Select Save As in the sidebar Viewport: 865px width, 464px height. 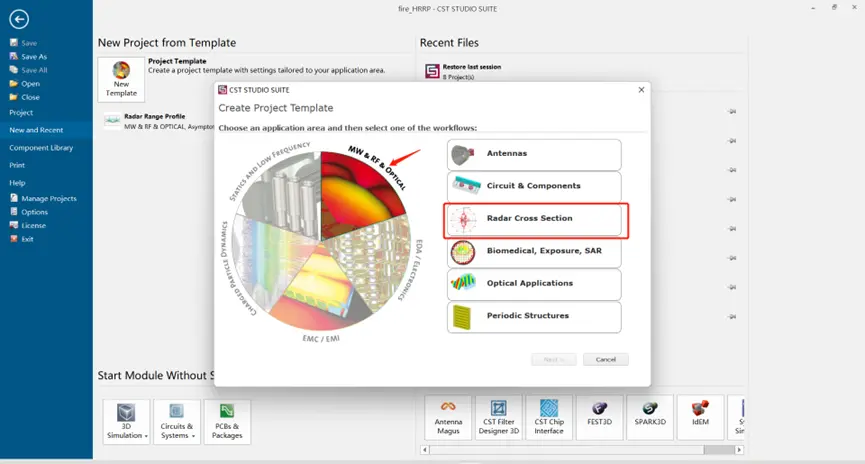28,56
